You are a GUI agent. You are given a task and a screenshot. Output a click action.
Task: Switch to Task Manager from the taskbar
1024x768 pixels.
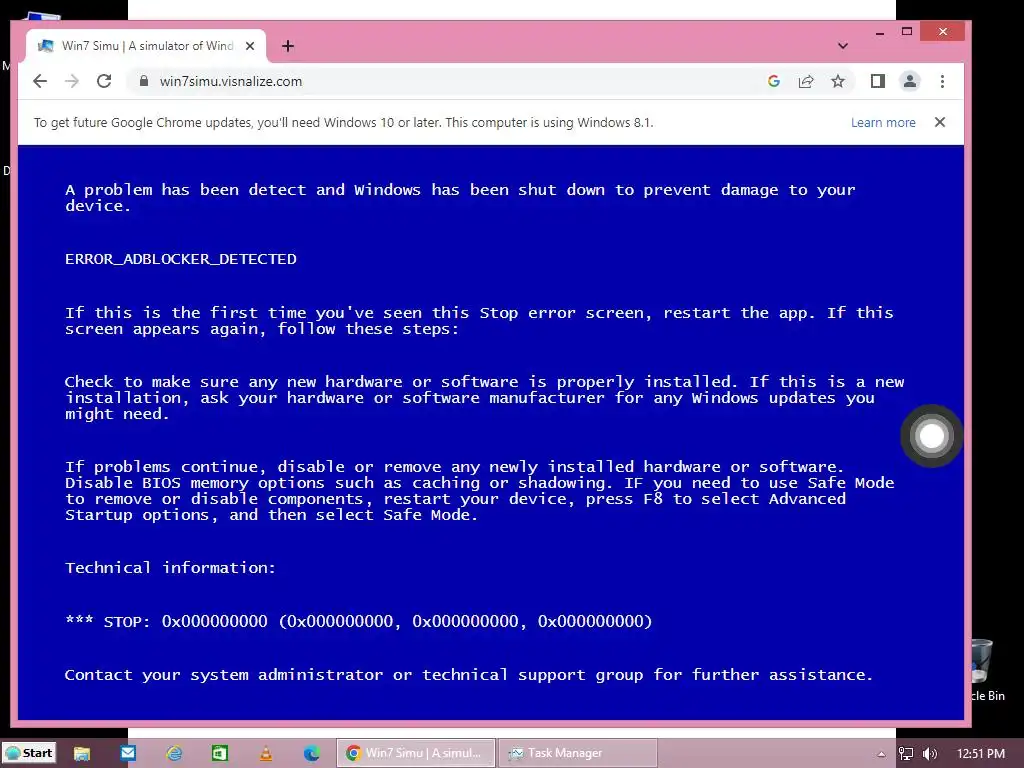tap(578, 753)
